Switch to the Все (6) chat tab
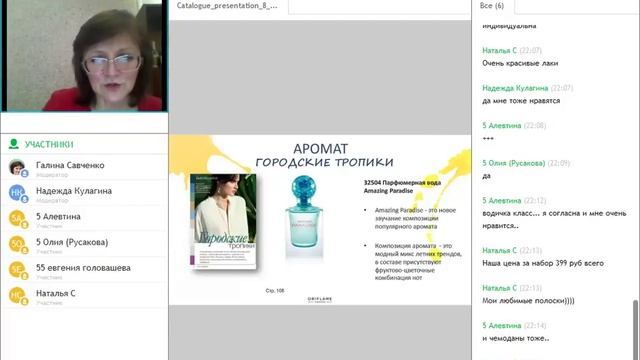This screenshot has width=640, height=360. 492,6
